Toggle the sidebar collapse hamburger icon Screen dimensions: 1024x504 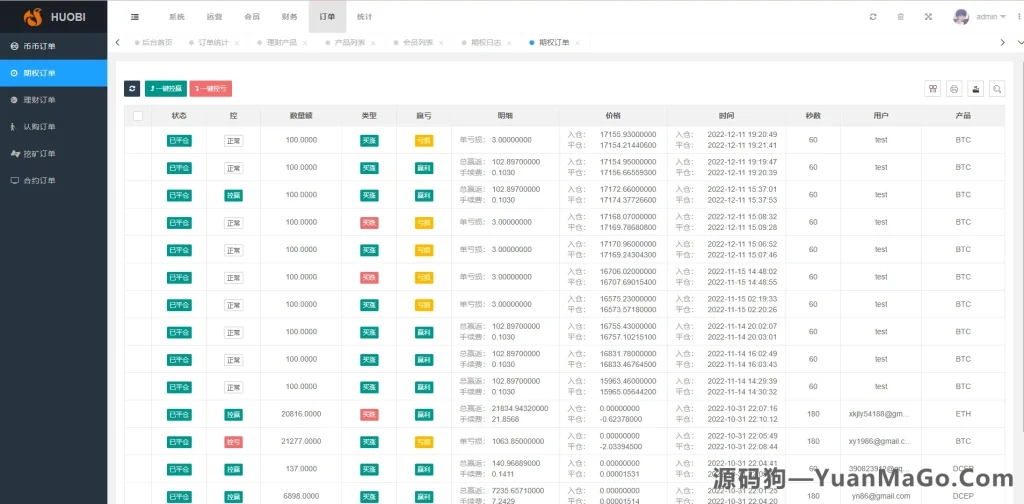point(135,17)
